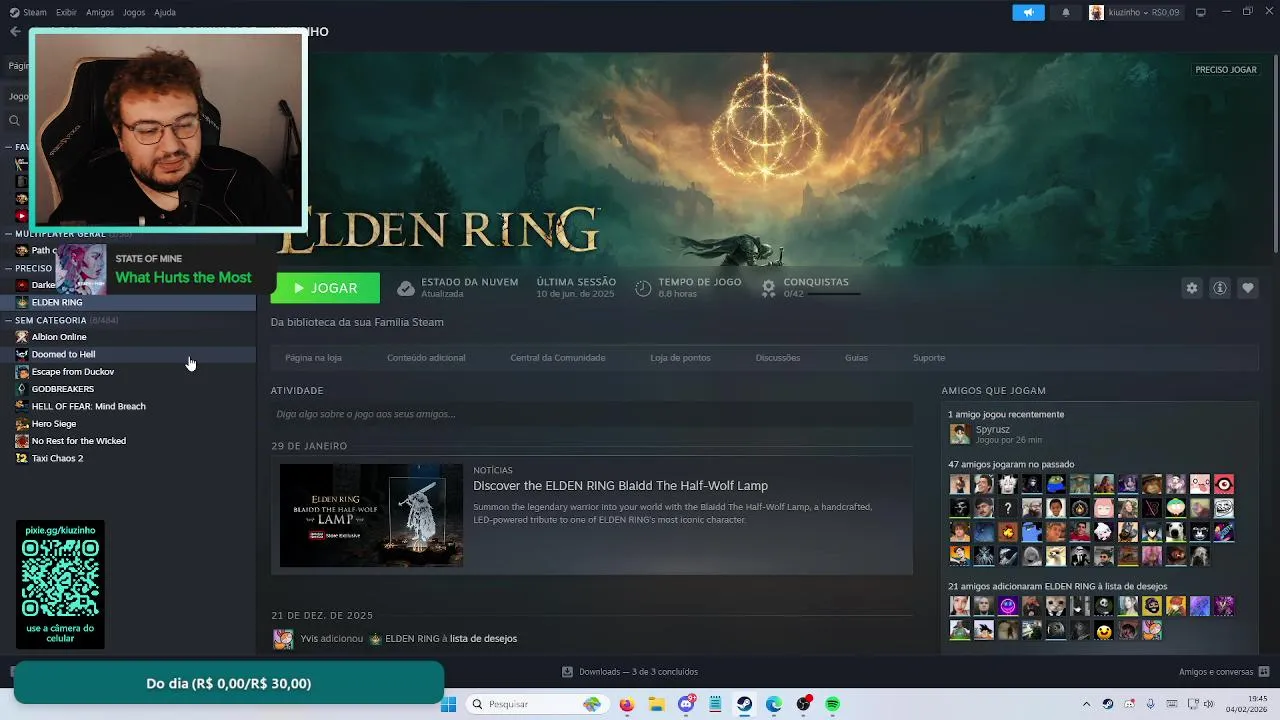
Task: Open Downloads status at bottom bar
Action: (x=630, y=672)
